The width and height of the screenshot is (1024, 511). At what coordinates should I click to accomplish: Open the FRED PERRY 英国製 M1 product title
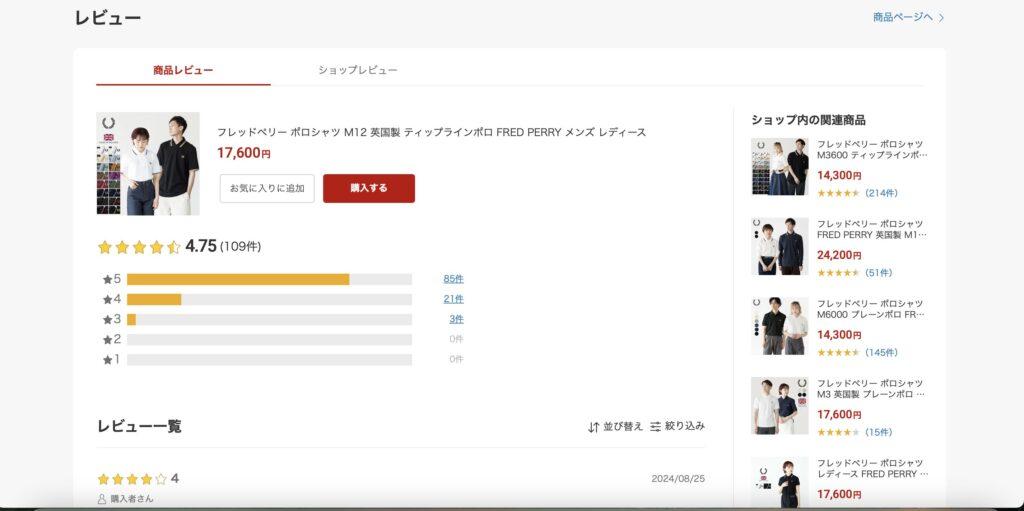(871, 229)
